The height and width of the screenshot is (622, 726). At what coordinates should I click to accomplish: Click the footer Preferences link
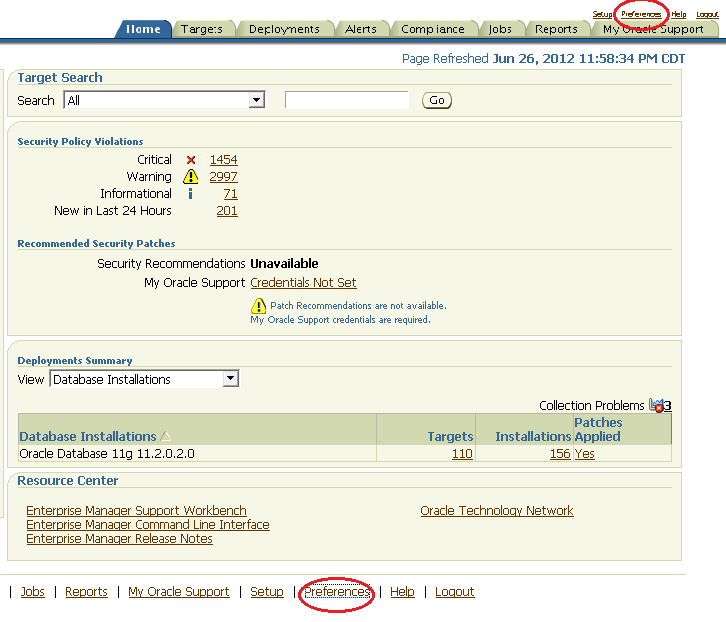[337, 592]
